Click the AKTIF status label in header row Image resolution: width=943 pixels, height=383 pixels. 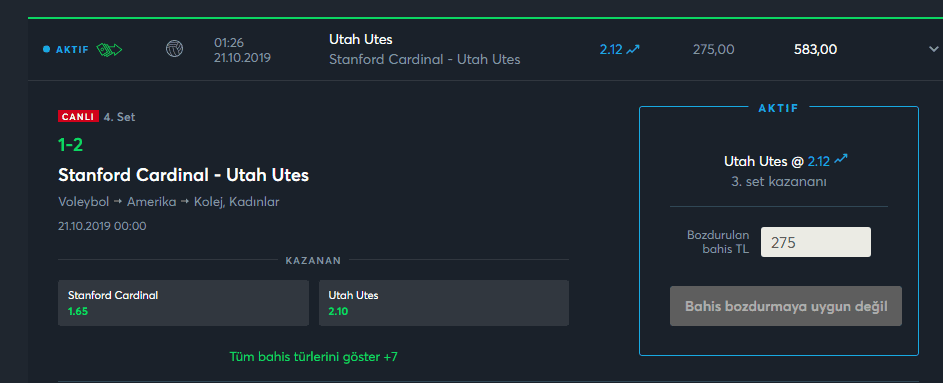coord(72,49)
